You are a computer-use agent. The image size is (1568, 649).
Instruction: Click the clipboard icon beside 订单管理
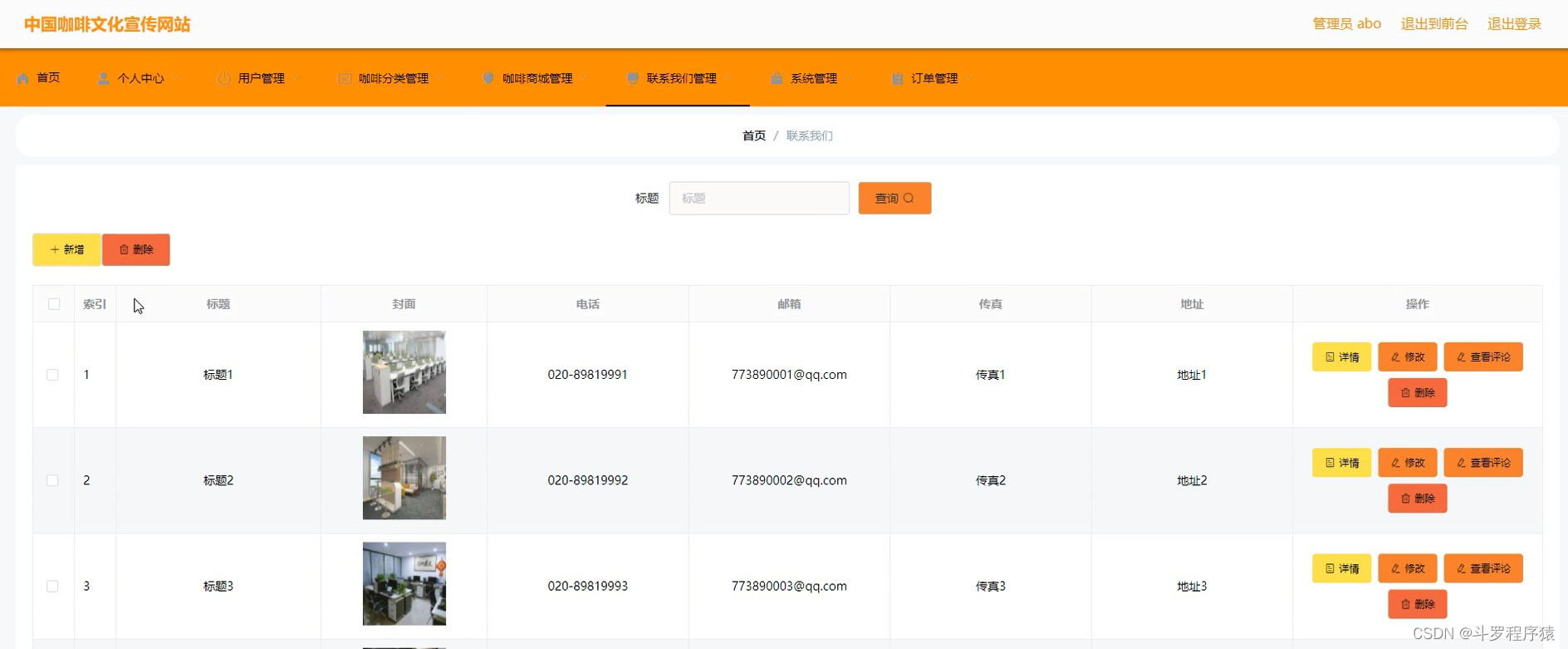click(x=897, y=78)
